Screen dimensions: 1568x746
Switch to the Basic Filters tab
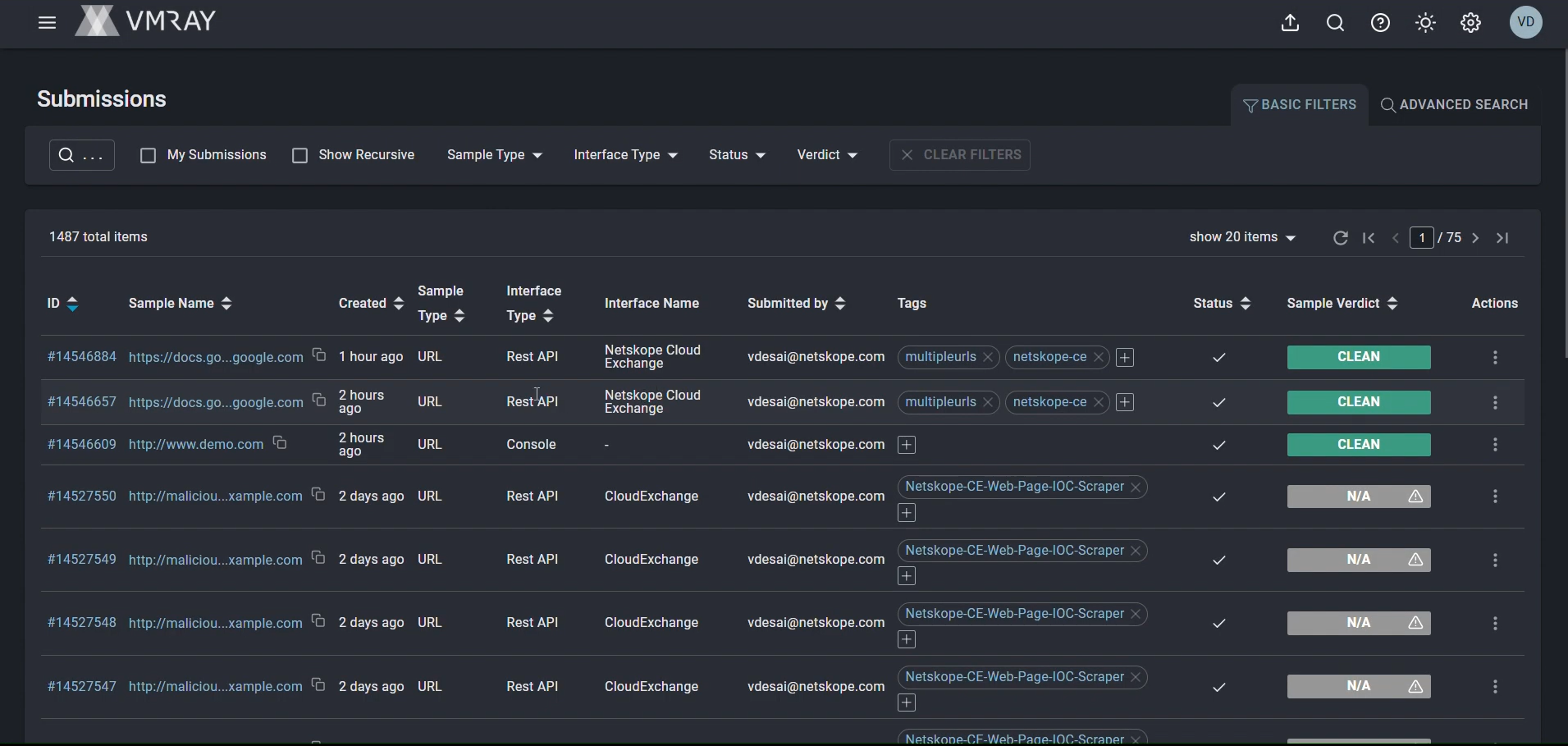click(1300, 105)
